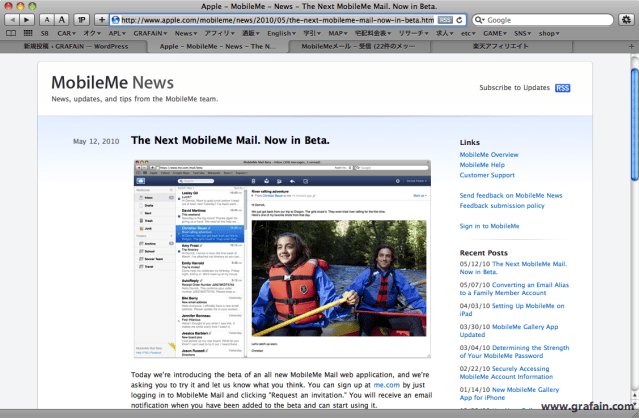
Task: Expand the アフィリ bookmarks folder
Action: coord(220,33)
